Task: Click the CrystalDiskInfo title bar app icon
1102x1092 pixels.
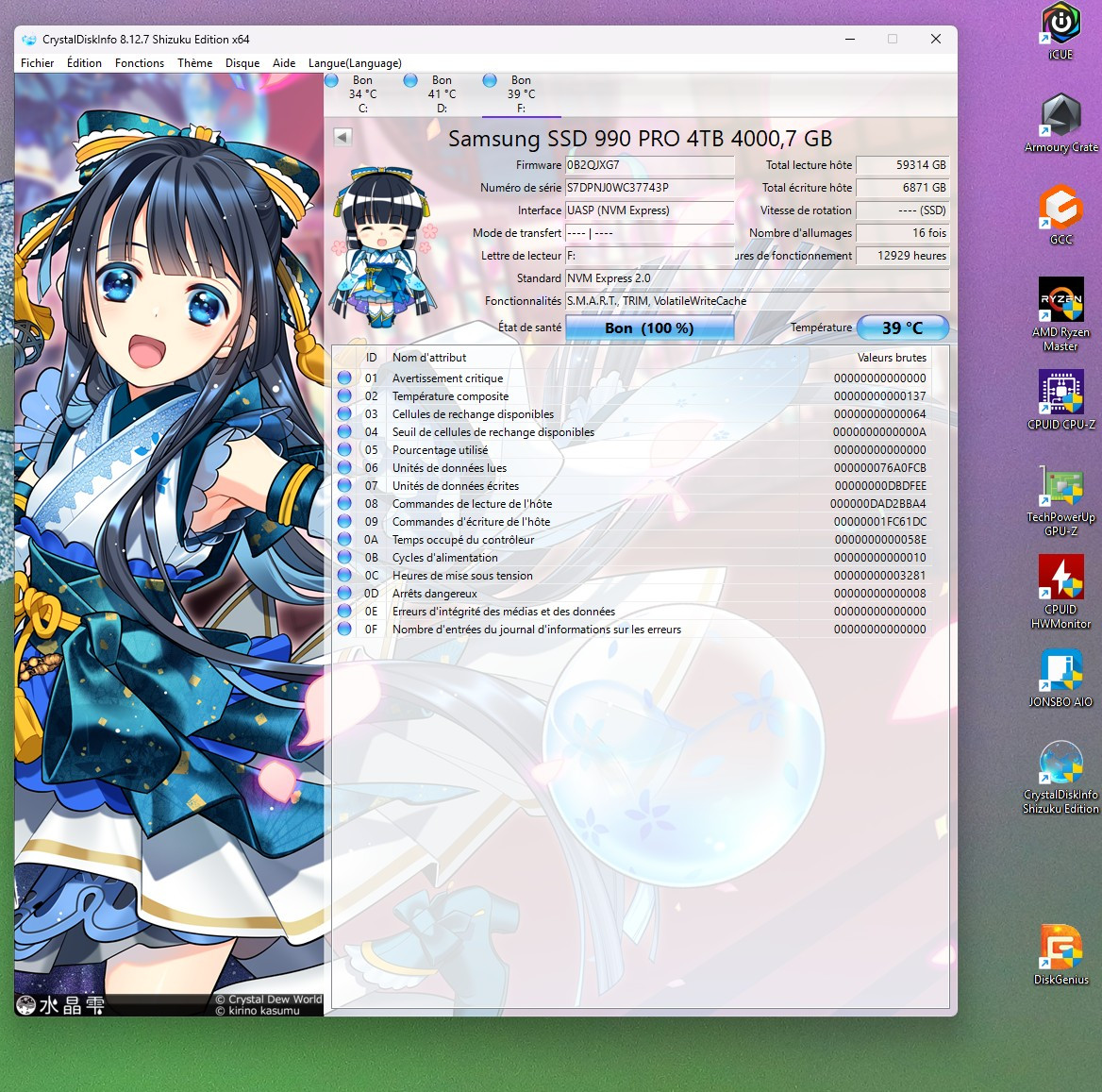Action: (29, 40)
